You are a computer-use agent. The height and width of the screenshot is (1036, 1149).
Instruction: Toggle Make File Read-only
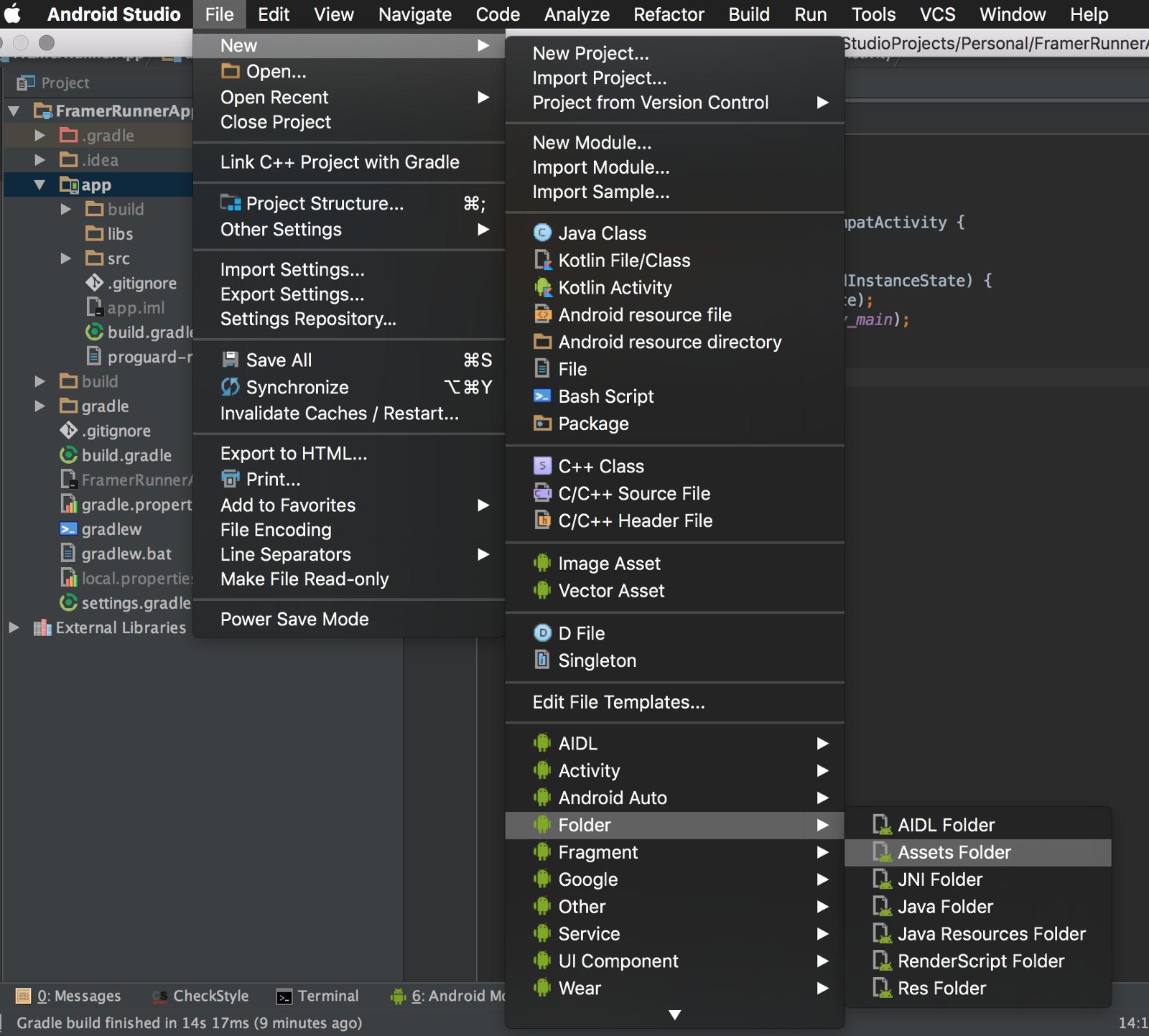304,579
